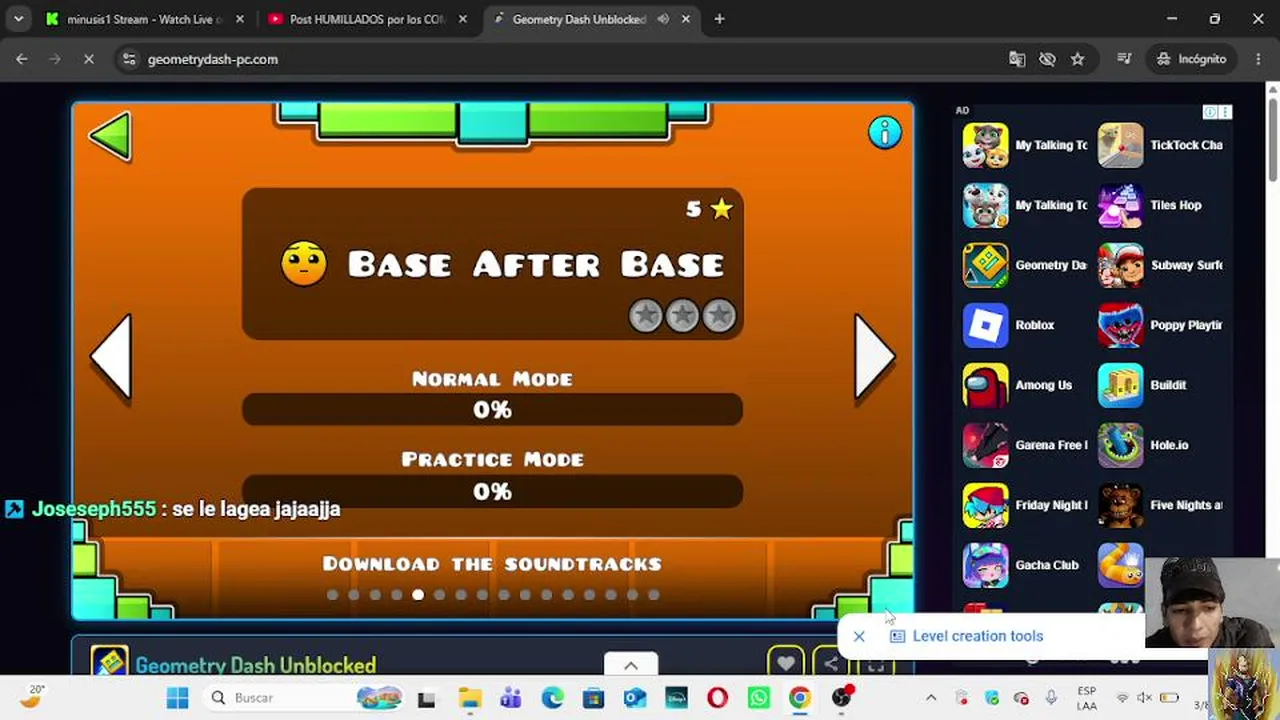The width and height of the screenshot is (1280, 720).
Task: Open the Buildit game icon
Action: coord(1120,385)
